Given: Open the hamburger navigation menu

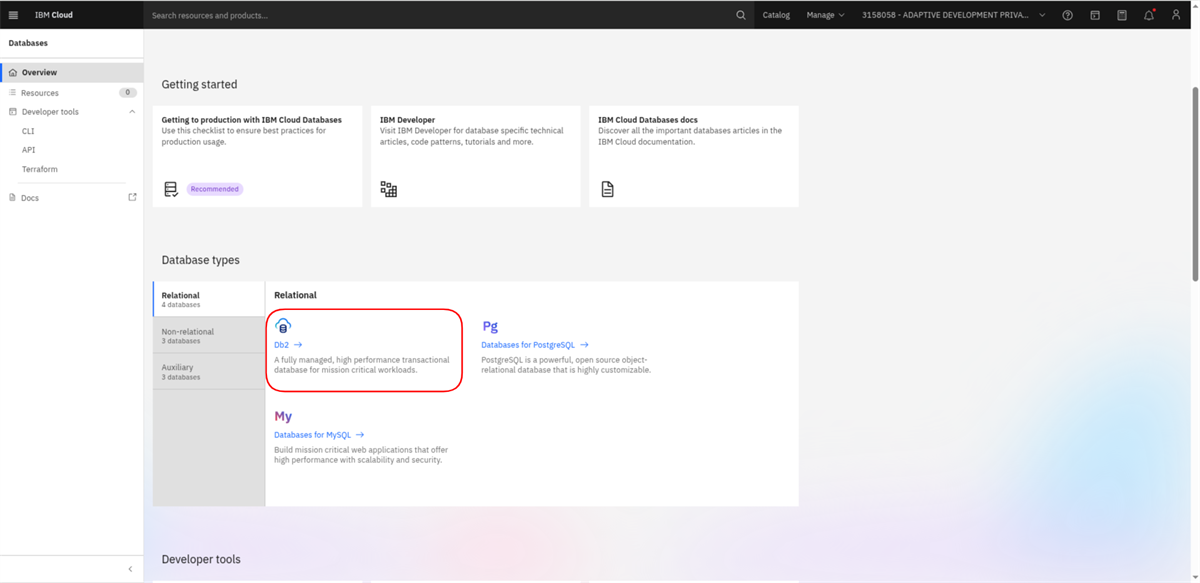Looking at the screenshot, I should (x=13, y=15).
